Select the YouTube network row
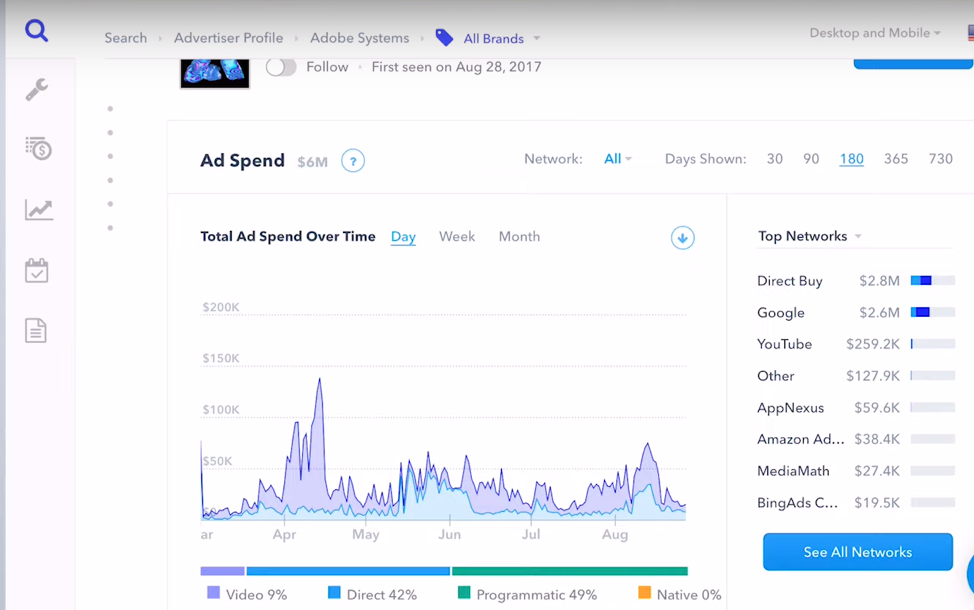 coord(855,344)
